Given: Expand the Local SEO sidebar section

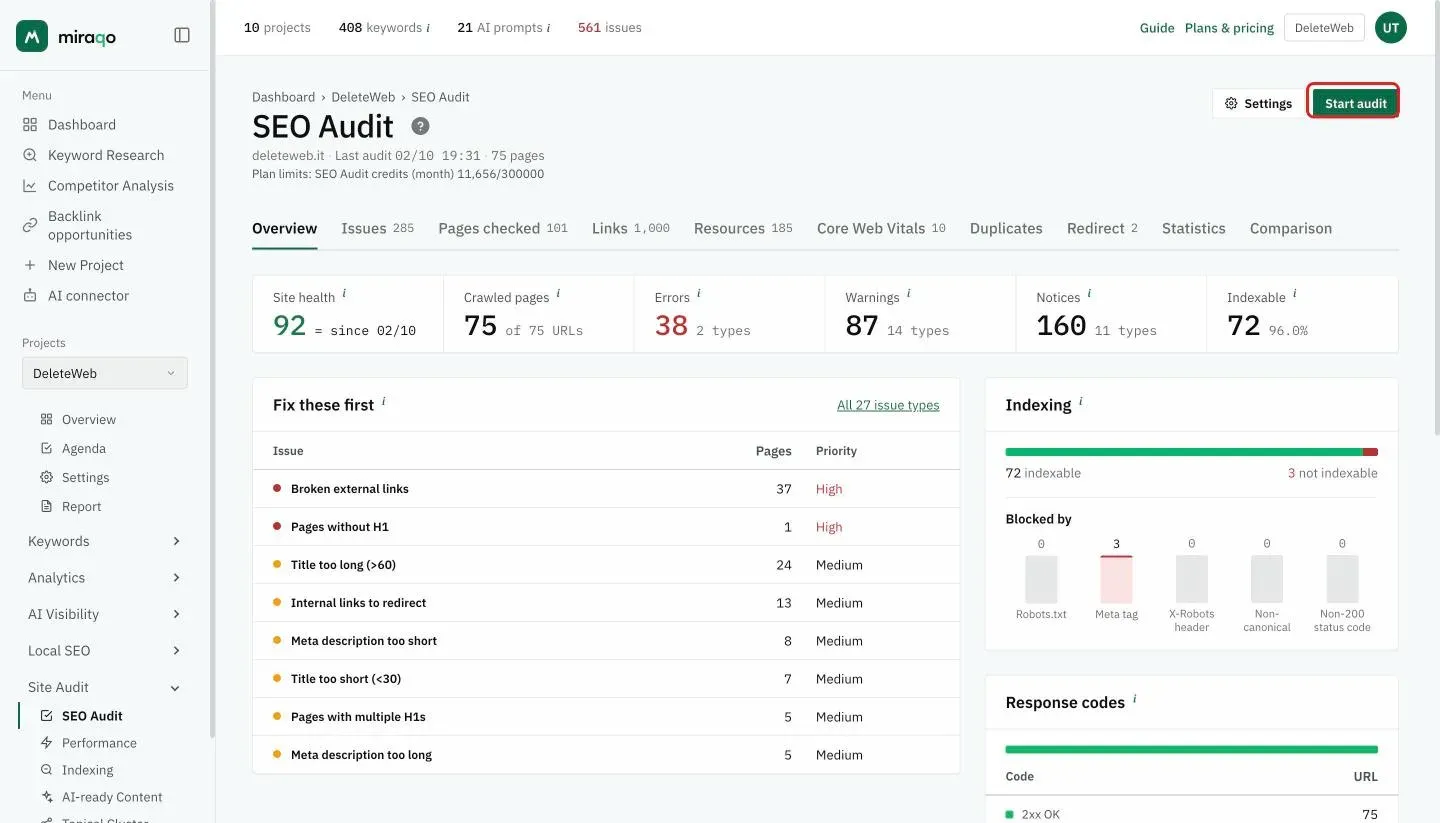Looking at the screenshot, I should click(x=105, y=651).
